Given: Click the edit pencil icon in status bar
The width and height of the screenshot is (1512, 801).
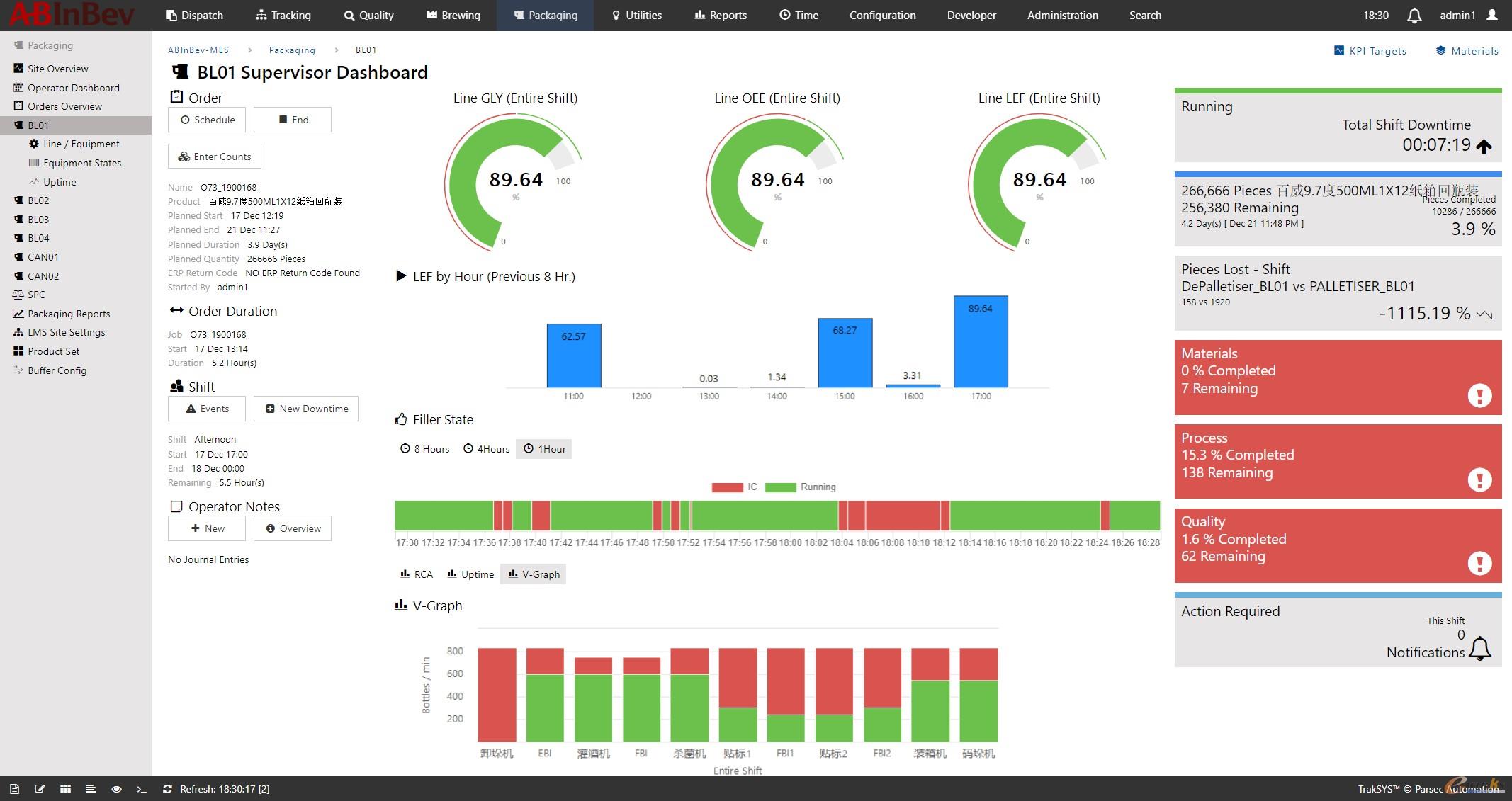Looking at the screenshot, I should pos(40,788).
